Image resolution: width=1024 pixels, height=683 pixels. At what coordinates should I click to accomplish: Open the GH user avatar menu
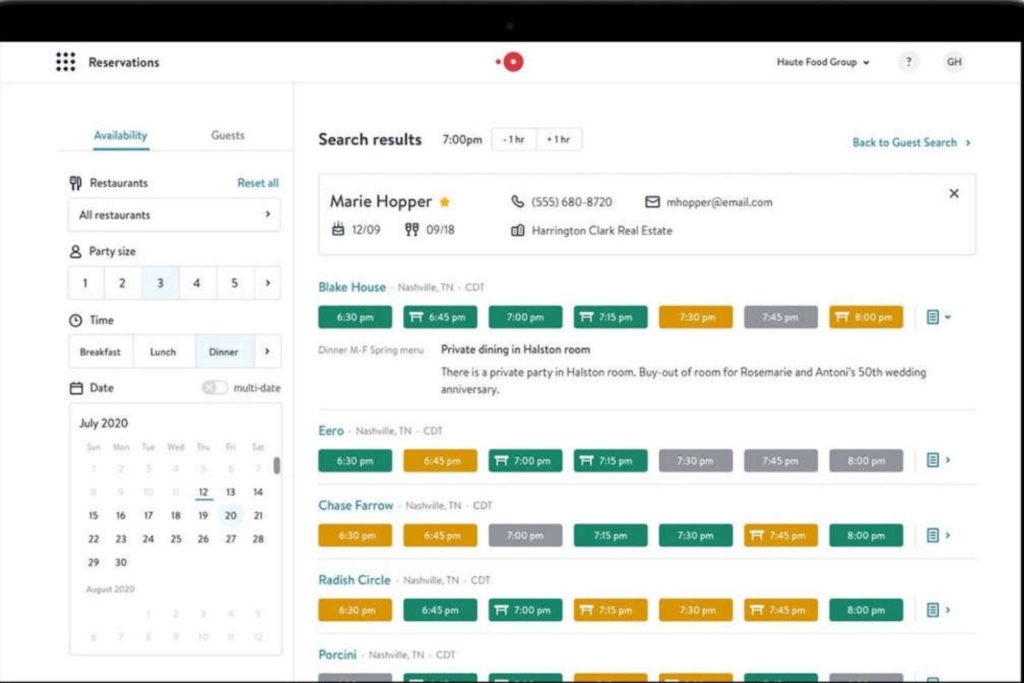(x=954, y=62)
